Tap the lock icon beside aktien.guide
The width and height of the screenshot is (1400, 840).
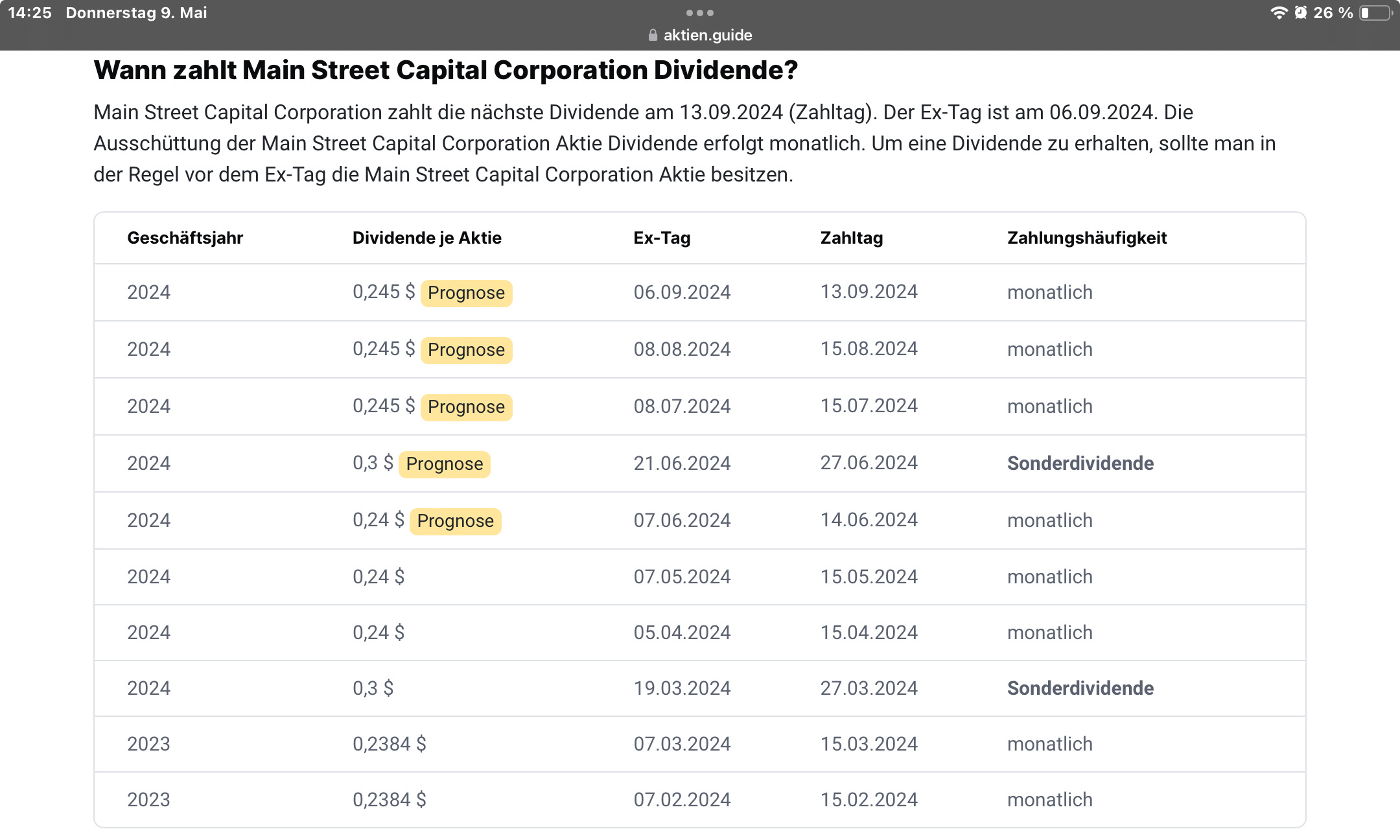coord(653,35)
